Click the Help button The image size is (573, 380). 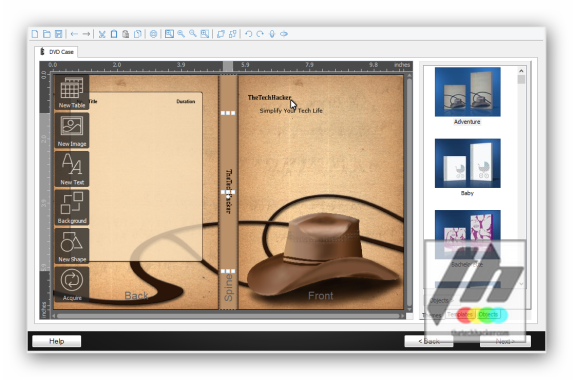[x=57, y=341]
